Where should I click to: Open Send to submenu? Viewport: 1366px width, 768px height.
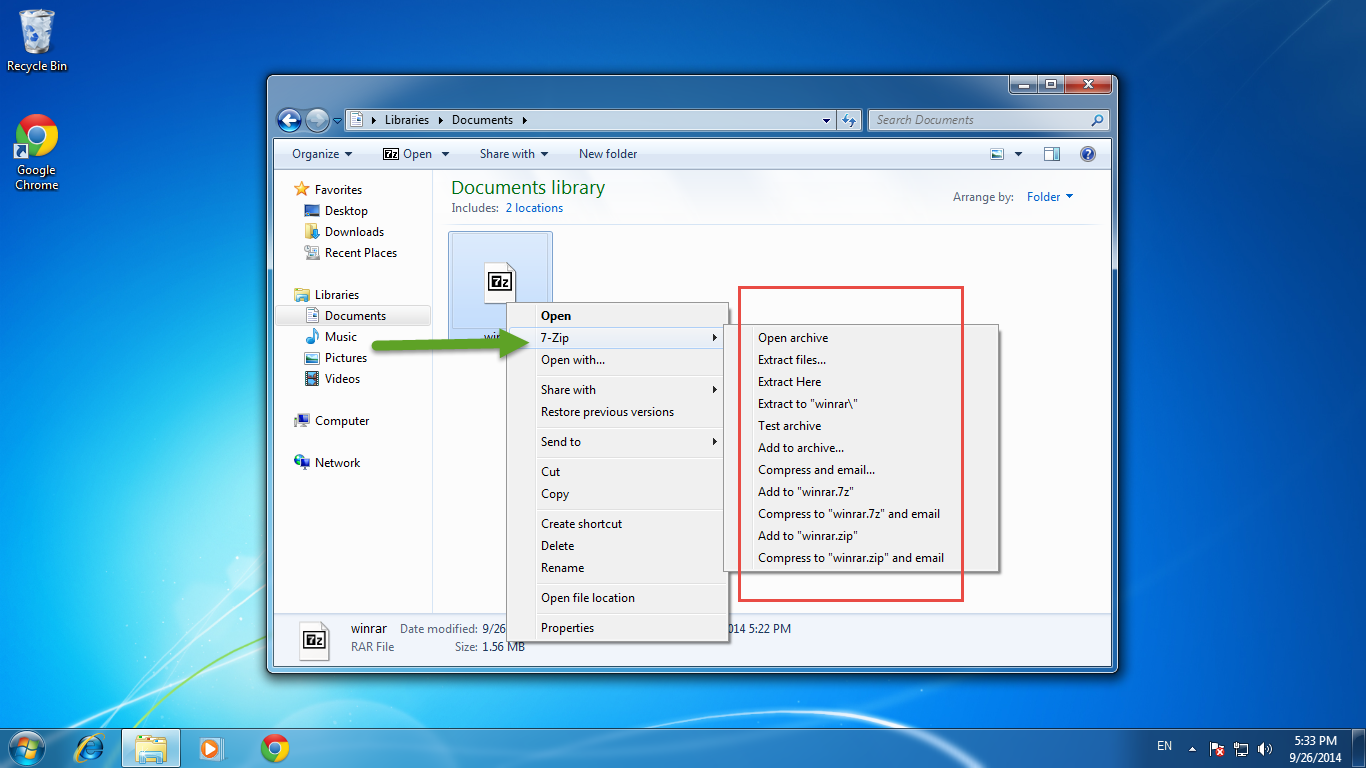pyautogui.click(x=617, y=442)
